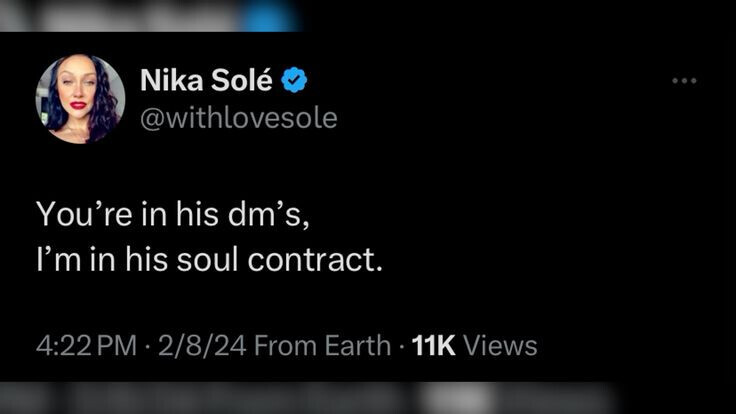Click the Nika Solé display name
This screenshot has width=736, height=414.
click(206, 79)
